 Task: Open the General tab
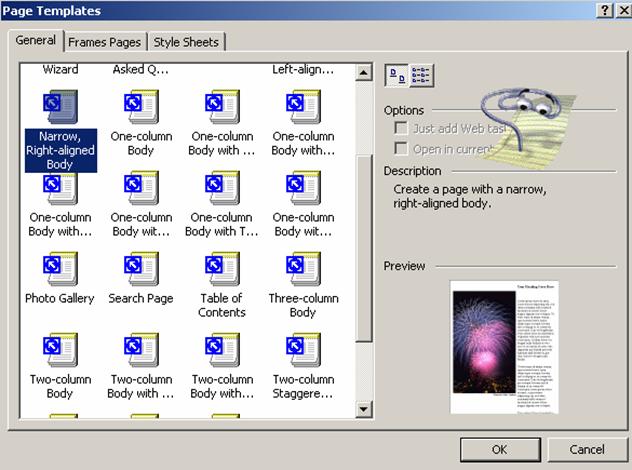click(36, 41)
